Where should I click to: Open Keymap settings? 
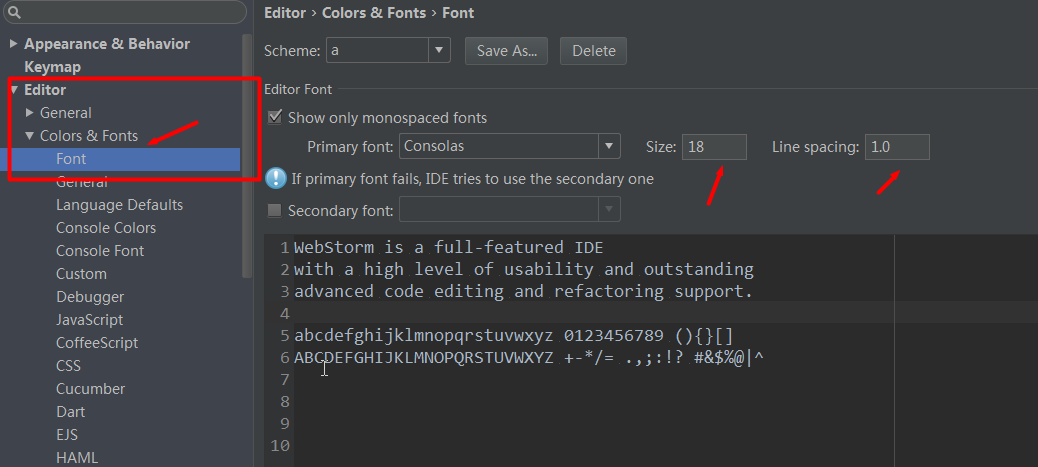coord(52,67)
